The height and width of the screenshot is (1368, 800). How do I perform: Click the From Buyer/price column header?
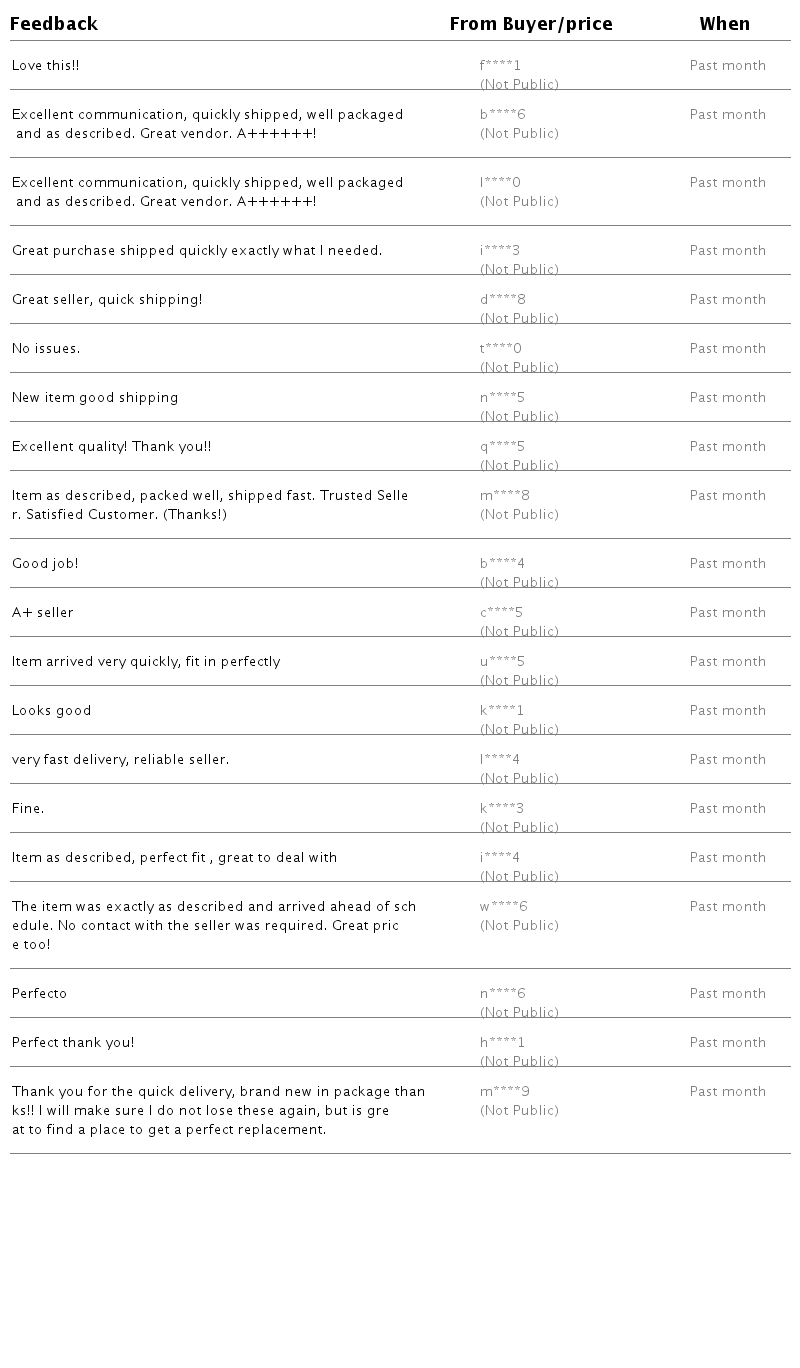point(531,24)
